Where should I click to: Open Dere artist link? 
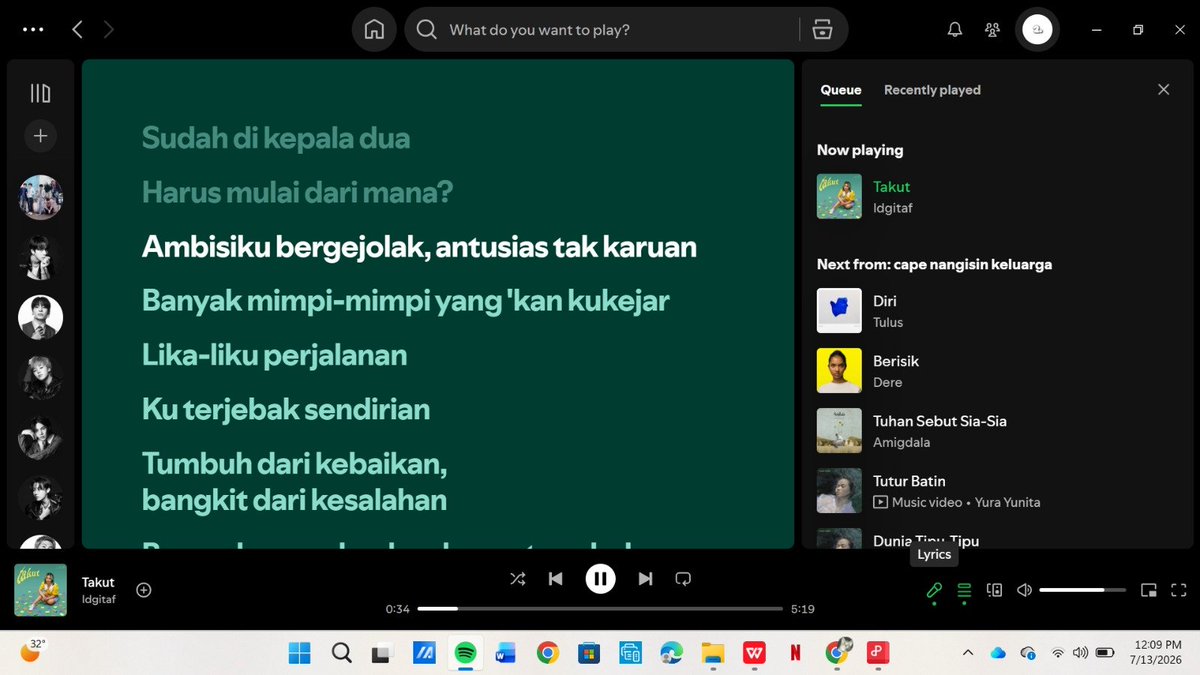(887, 382)
